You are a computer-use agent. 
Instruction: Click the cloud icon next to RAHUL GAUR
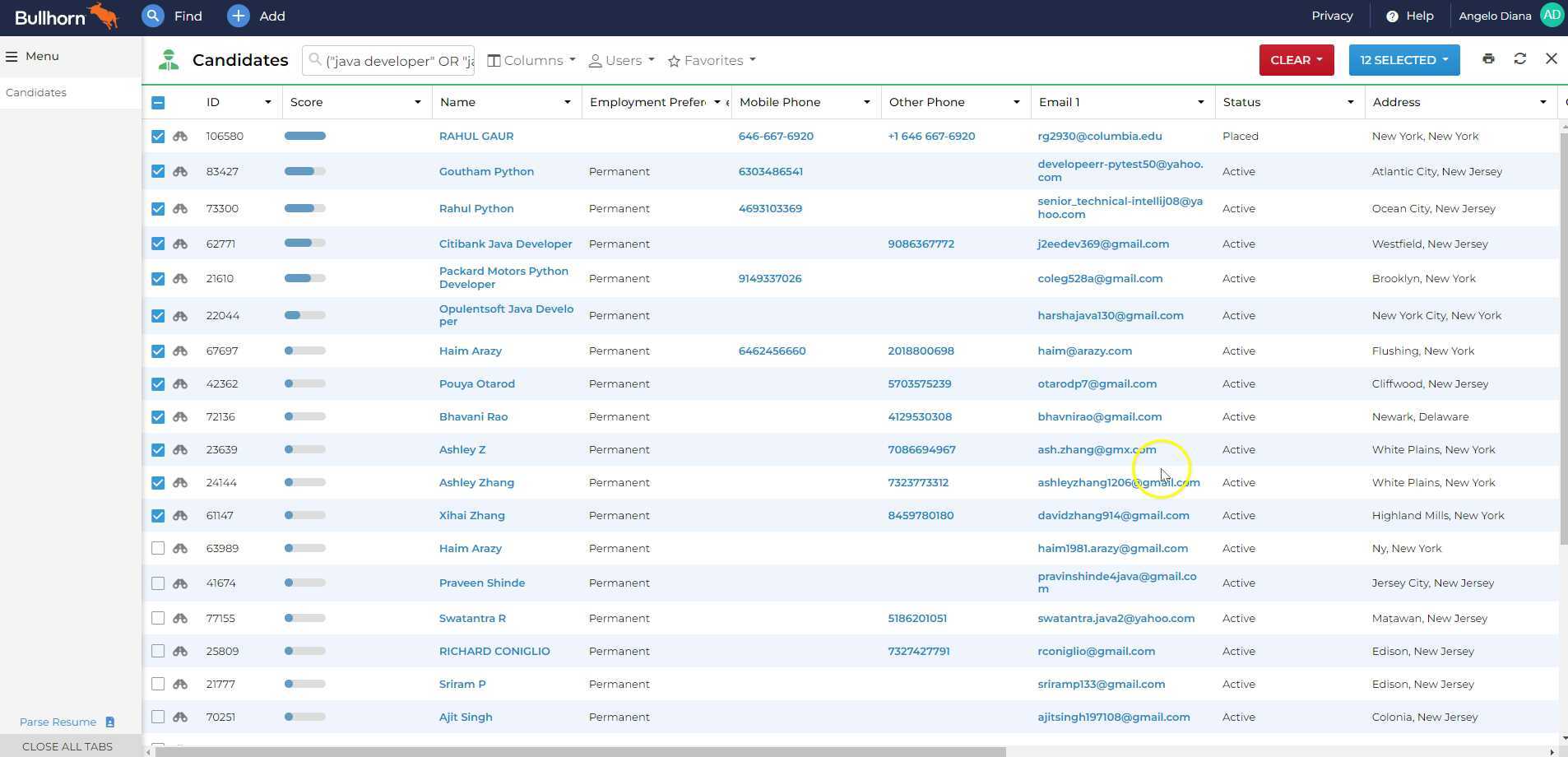pyautogui.click(x=180, y=136)
